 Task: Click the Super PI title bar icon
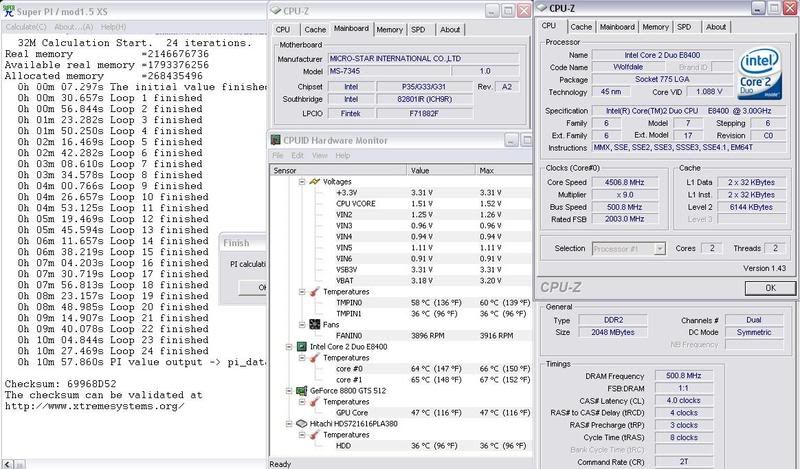click(9, 8)
